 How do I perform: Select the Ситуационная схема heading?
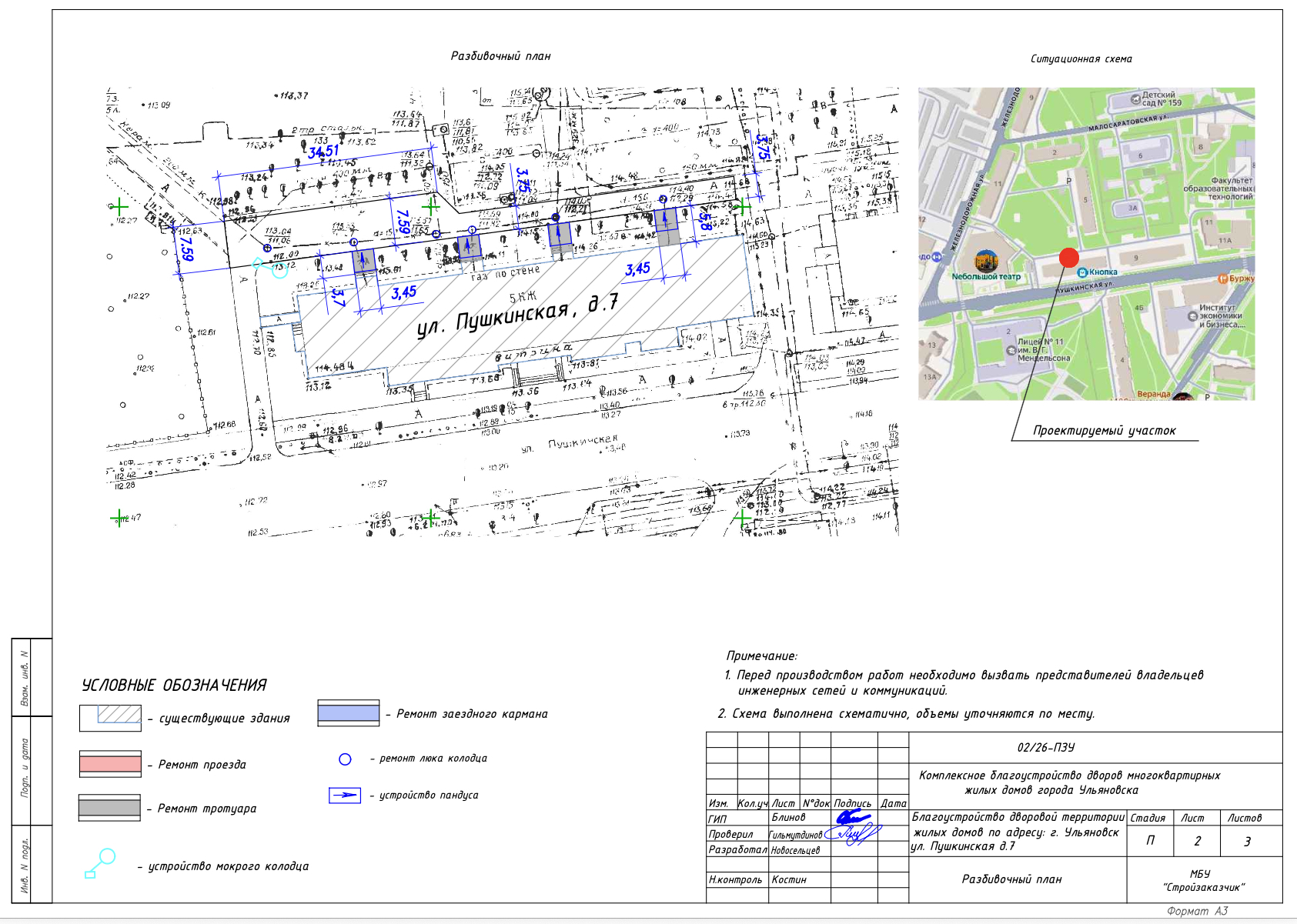(x=1081, y=59)
